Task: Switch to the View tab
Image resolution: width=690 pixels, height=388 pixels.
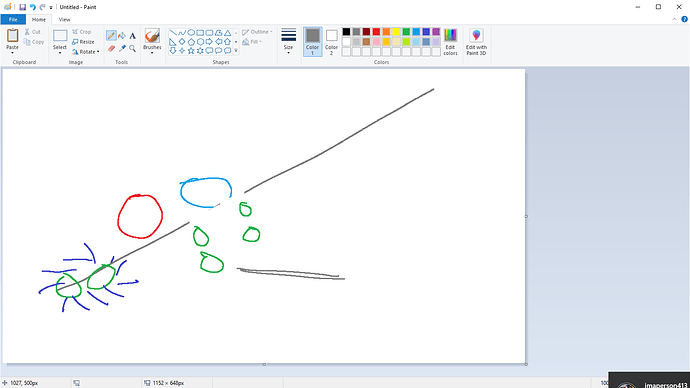Action: (64, 19)
